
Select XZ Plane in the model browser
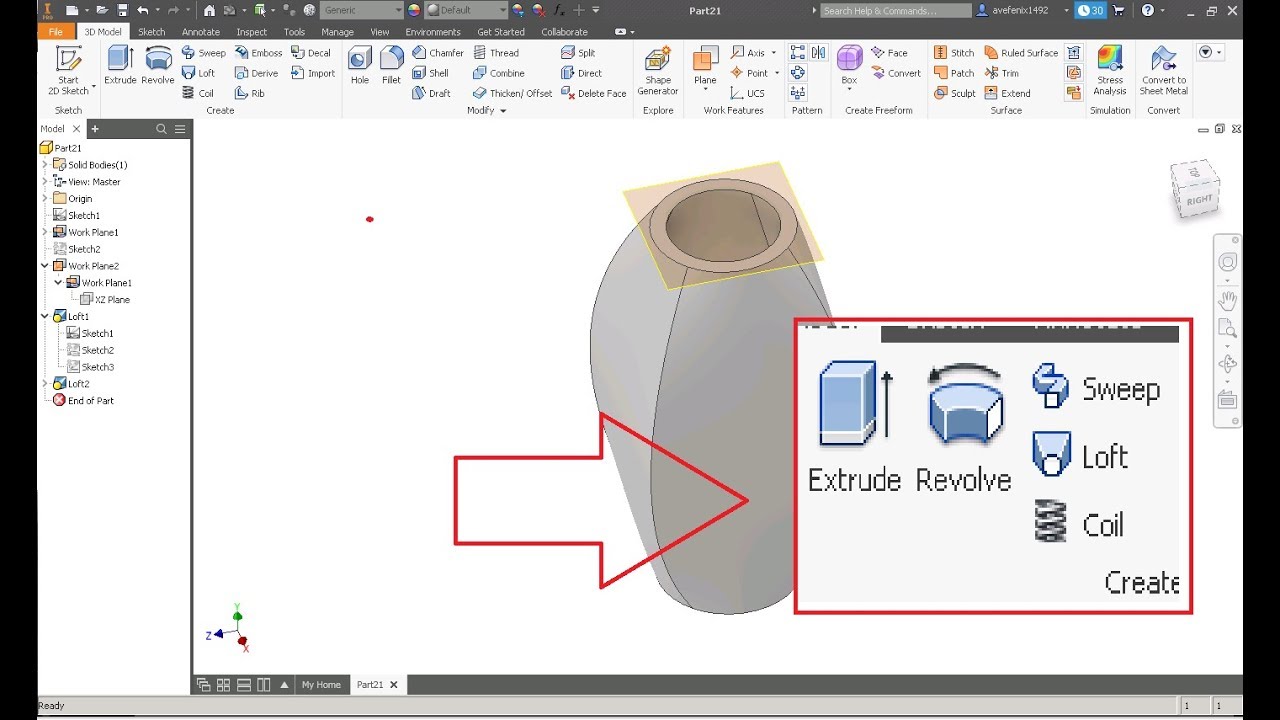click(x=105, y=299)
